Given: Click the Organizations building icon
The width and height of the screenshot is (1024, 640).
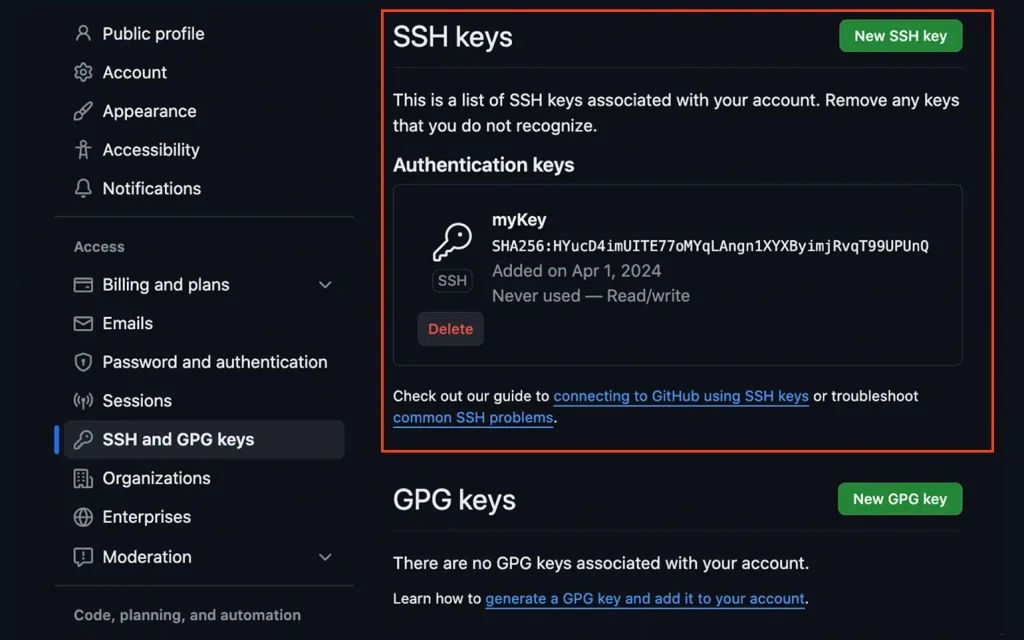Looking at the screenshot, I should (x=83, y=478).
